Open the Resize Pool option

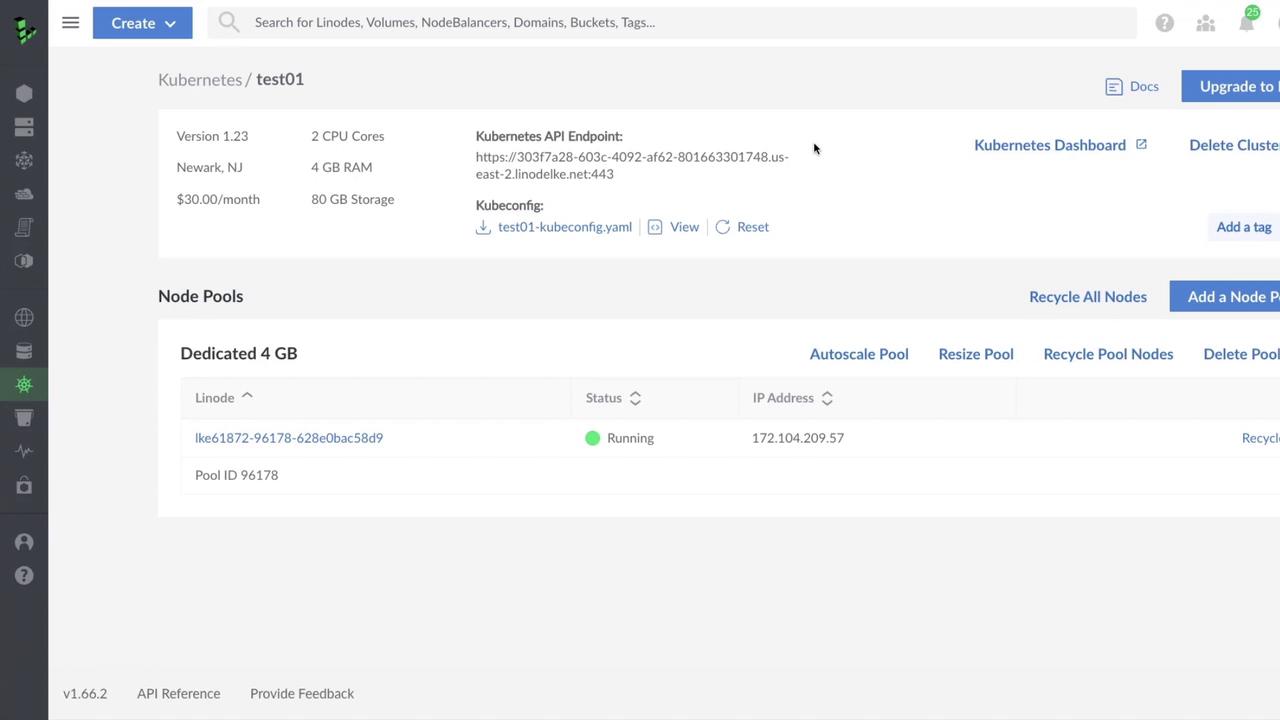975,354
